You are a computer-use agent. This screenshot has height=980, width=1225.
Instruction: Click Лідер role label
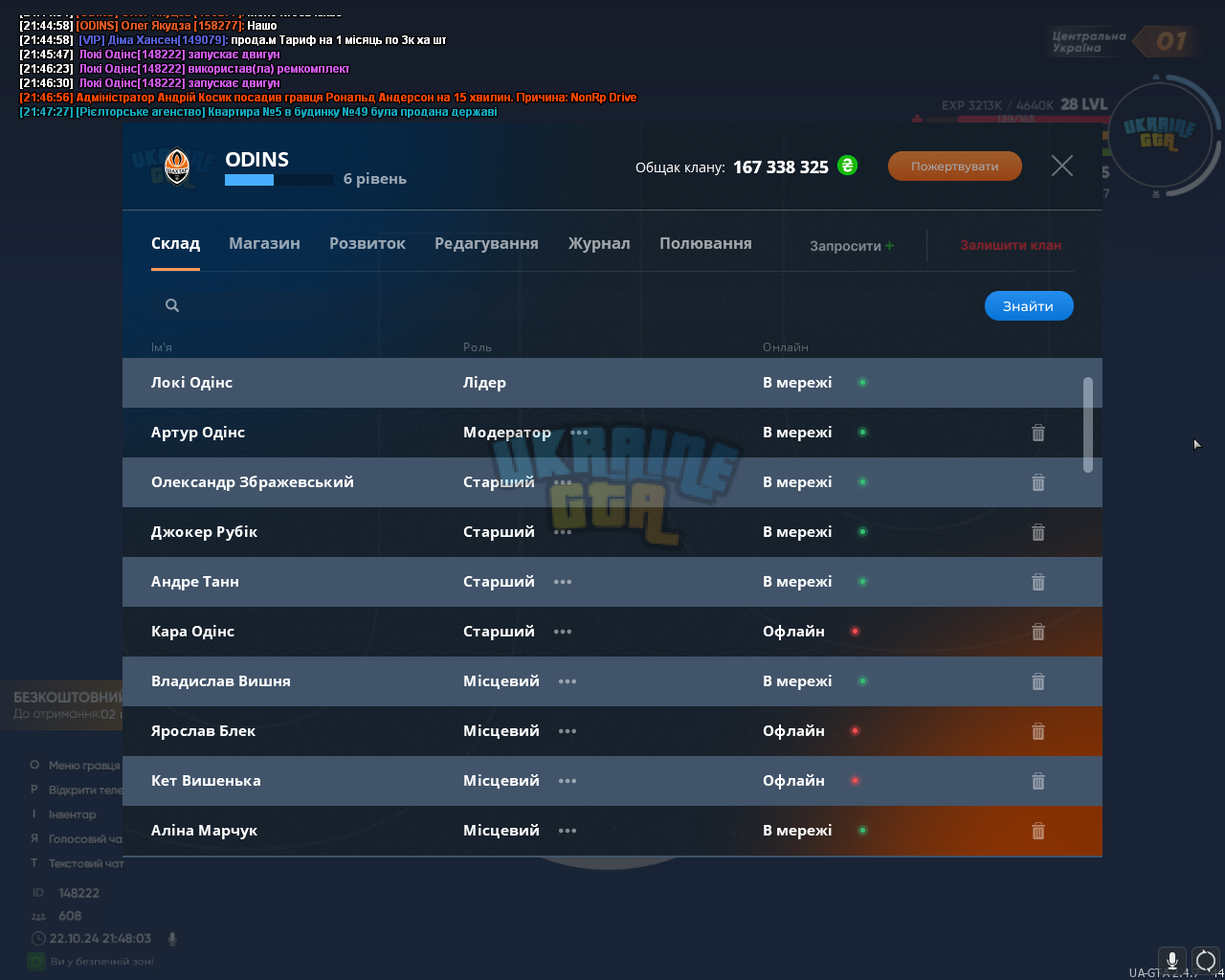click(x=485, y=383)
